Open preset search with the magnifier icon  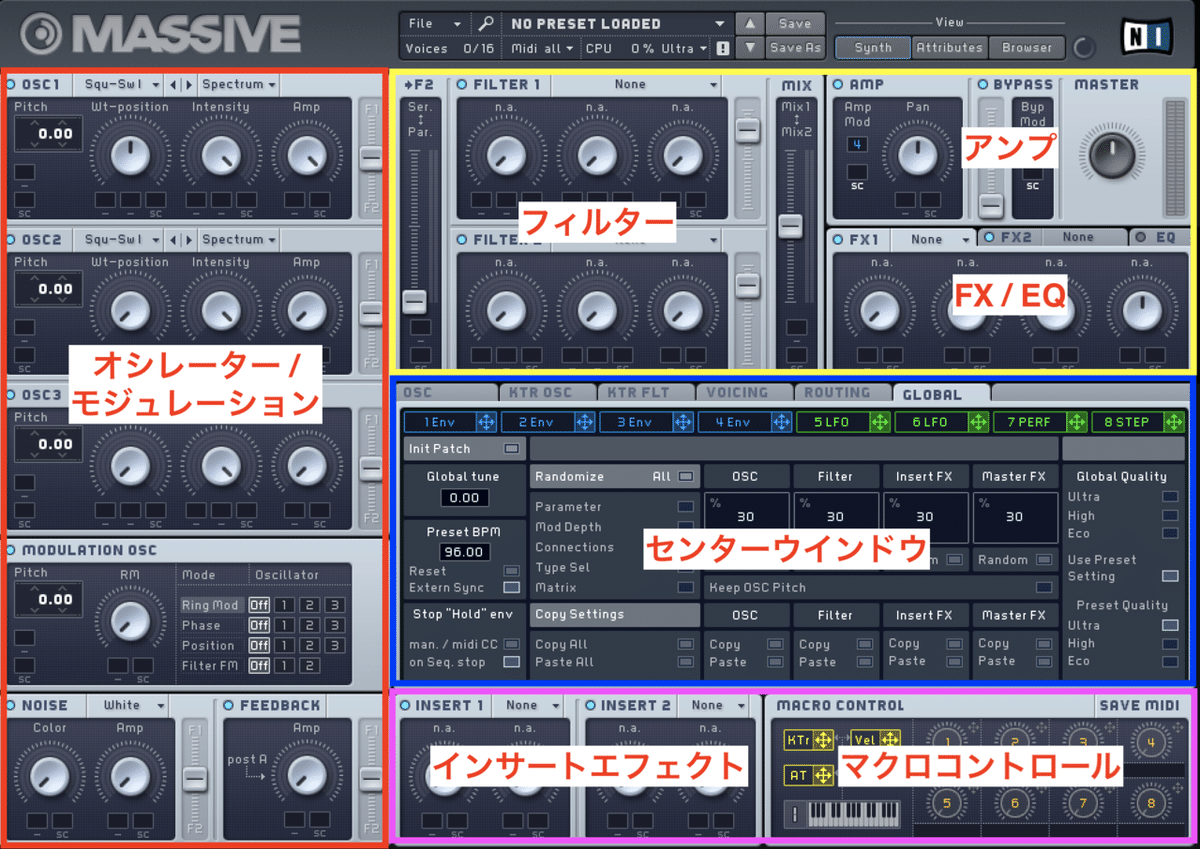(486, 23)
